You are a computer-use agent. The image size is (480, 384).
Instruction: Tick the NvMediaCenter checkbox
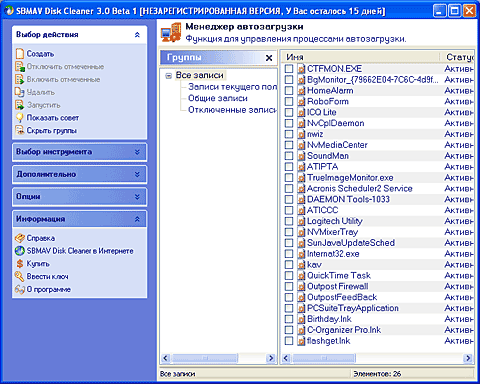[289, 145]
